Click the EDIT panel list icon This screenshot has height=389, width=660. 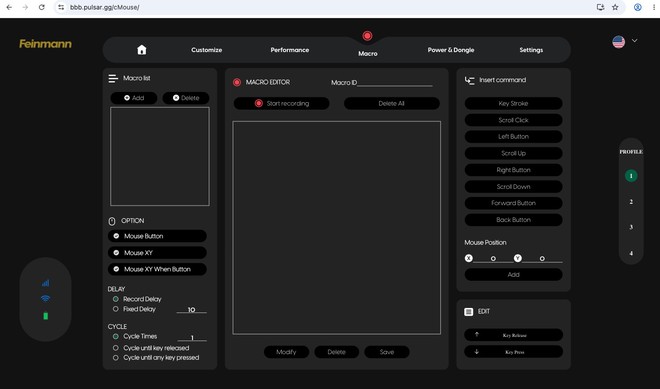(x=468, y=312)
